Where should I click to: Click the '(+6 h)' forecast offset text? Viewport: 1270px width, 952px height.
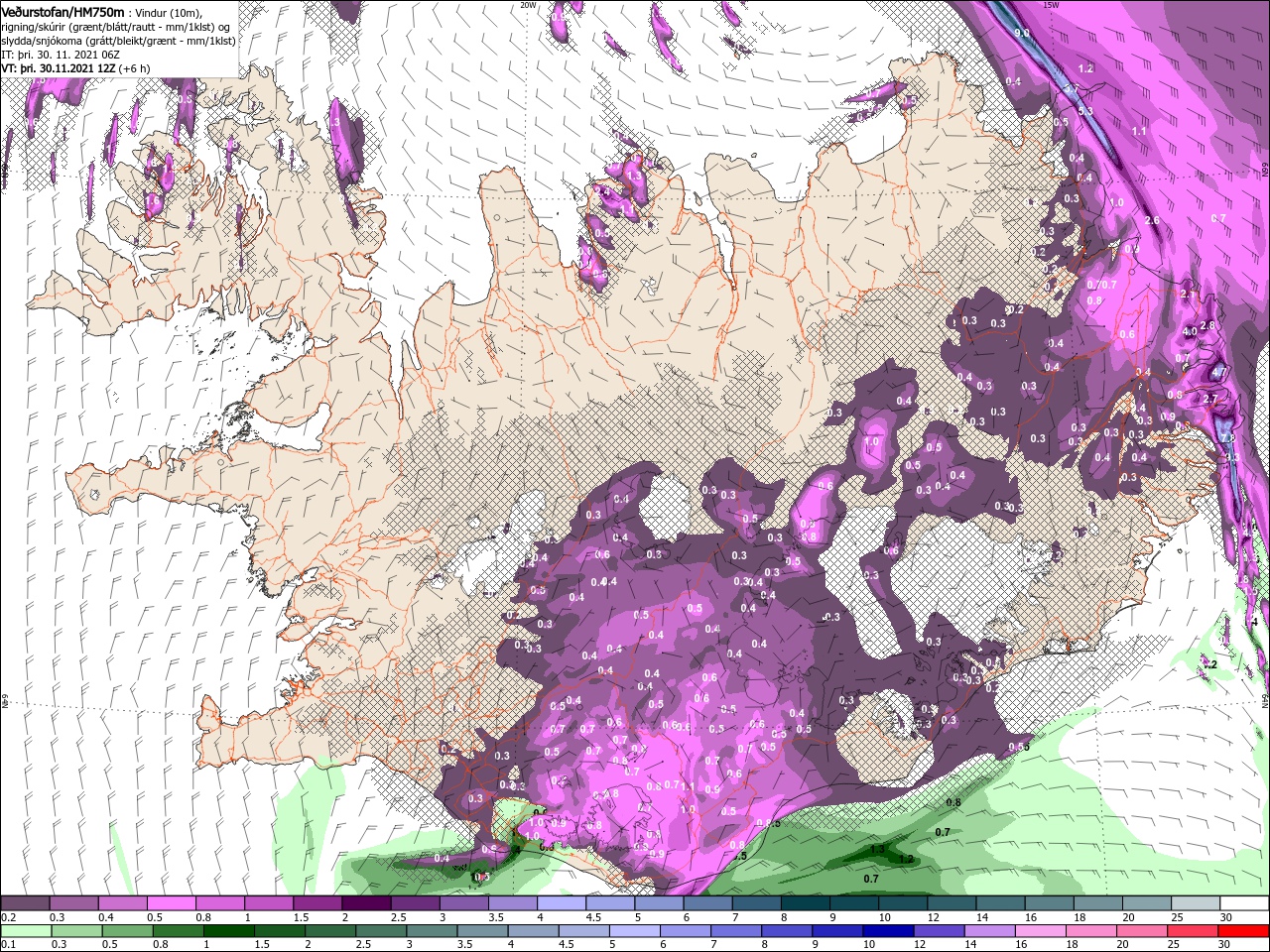(135, 68)
